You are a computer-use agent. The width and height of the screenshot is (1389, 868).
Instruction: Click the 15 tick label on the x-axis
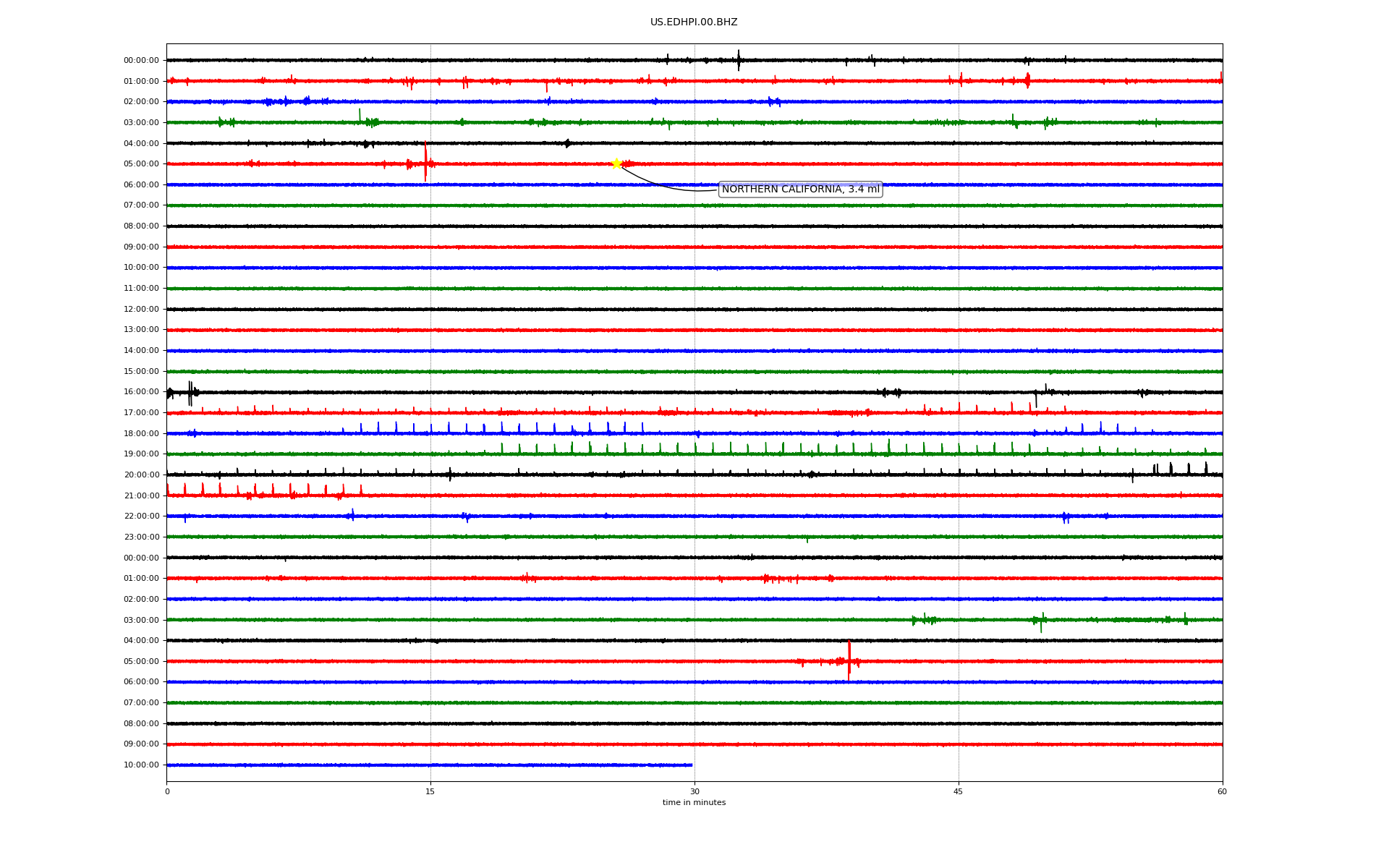point(430,791)
